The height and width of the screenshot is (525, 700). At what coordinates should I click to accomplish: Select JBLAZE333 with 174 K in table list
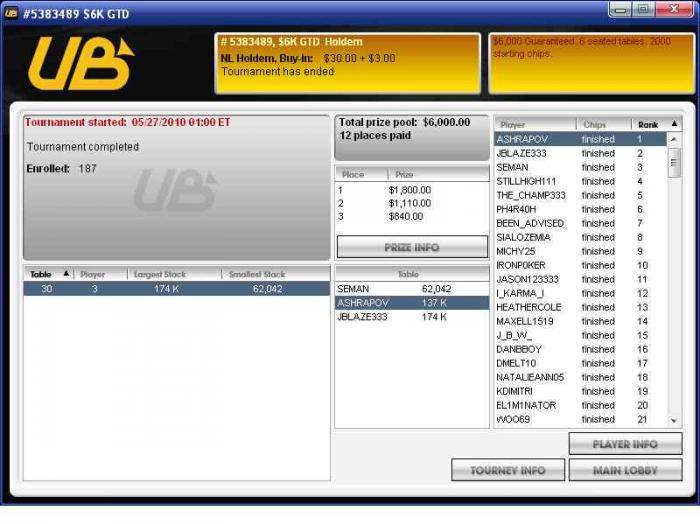click(x=412, y=317)
